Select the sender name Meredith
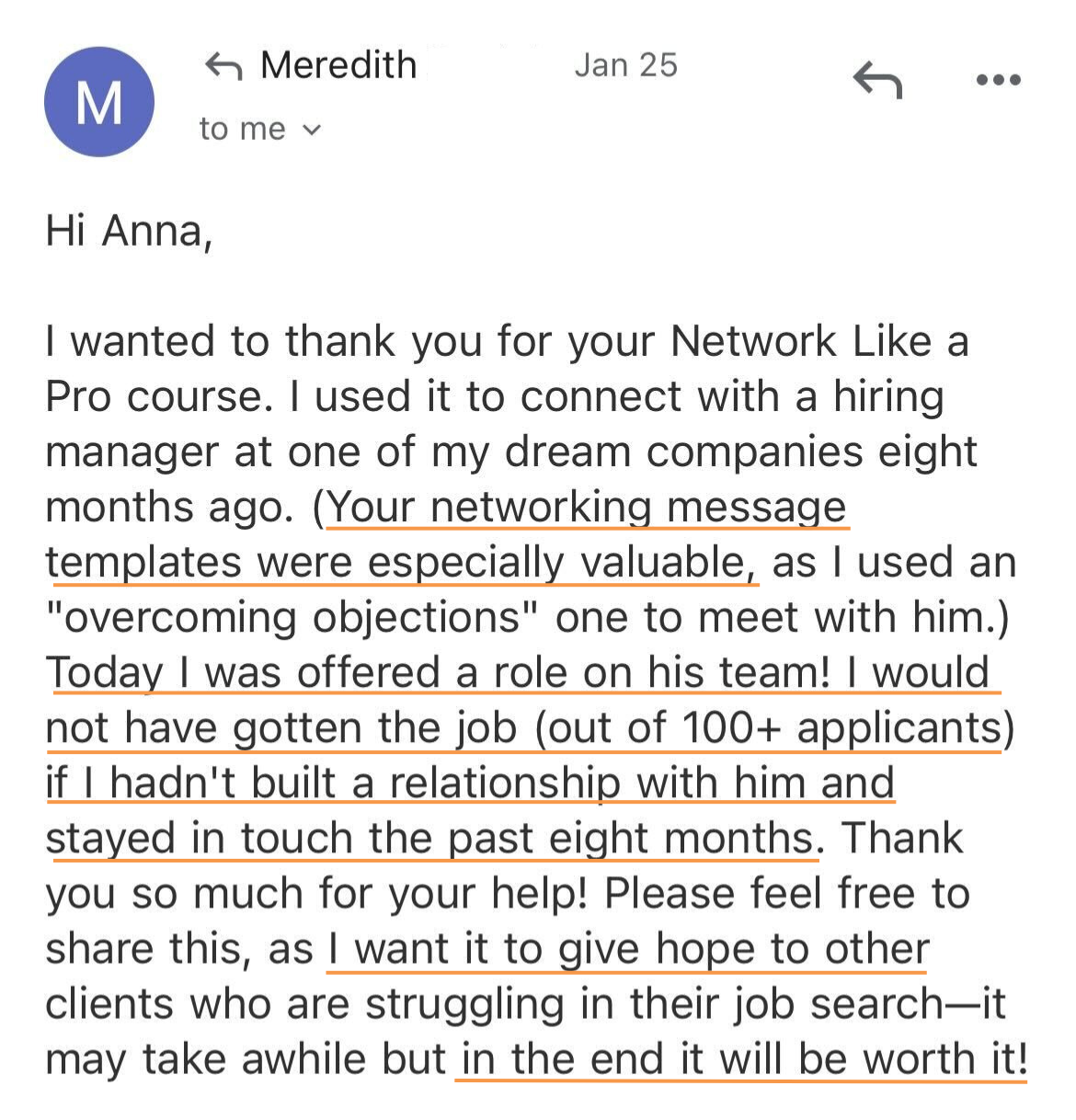Screen dimensions: 1076x1120 pyautogui.click(x=338, y=65)
